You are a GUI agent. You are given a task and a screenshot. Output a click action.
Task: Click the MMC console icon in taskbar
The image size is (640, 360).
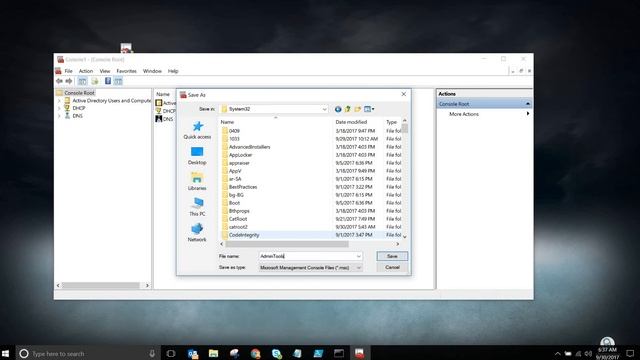(360, 353)
